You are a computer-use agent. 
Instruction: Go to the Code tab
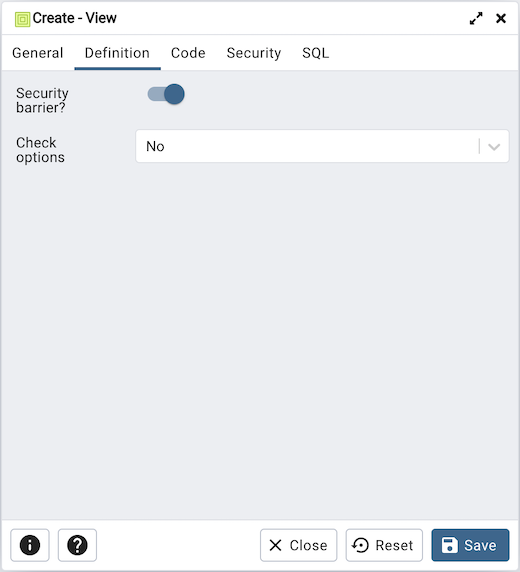[x=188, y=53]
